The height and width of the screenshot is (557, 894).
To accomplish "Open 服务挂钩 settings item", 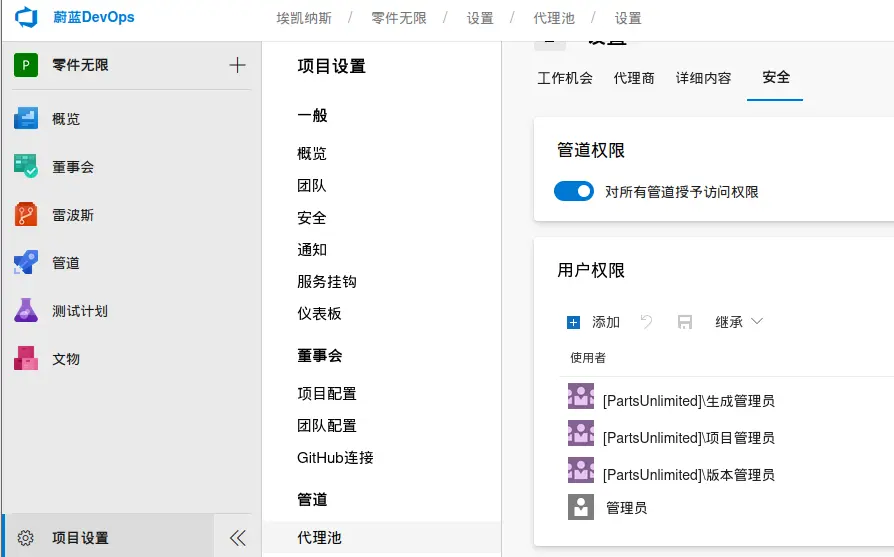I will (x=327, y=282).
